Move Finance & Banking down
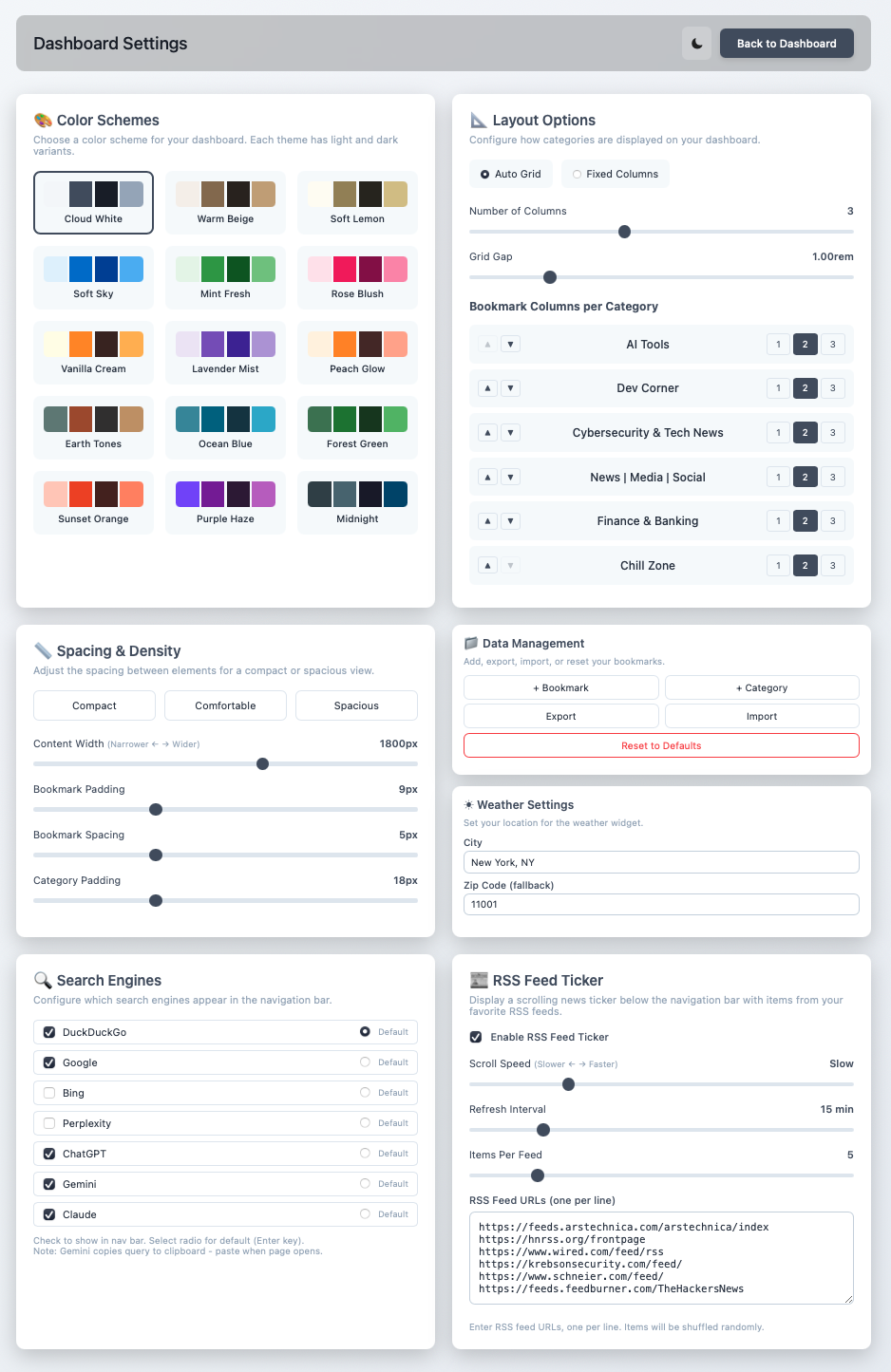This screenshot has width=891, height=1372. (511, 520)
